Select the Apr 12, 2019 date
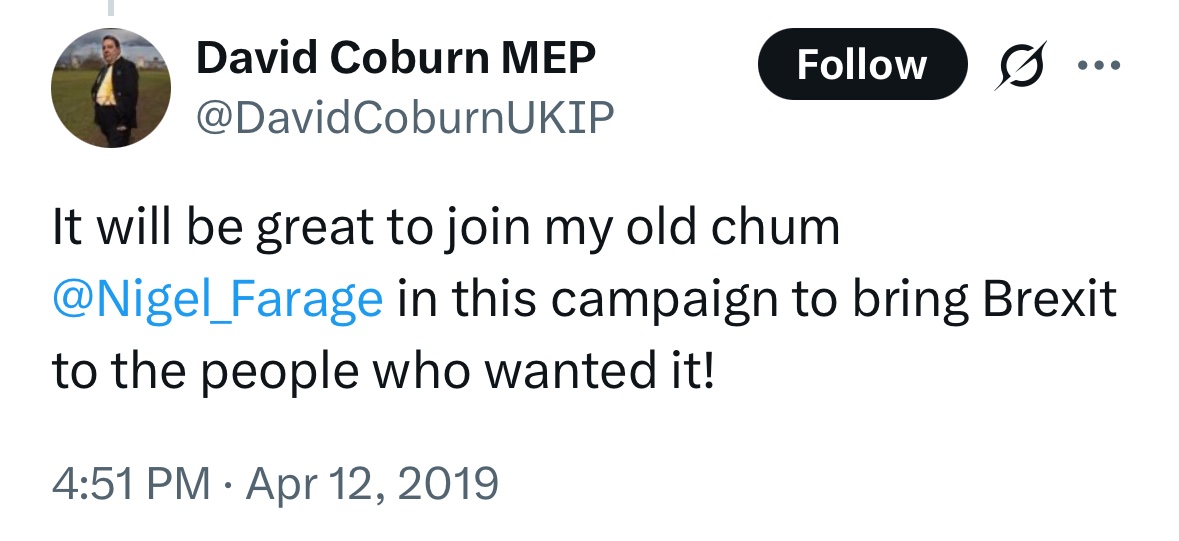Screen dimensions: 1179x541 coord(374,483)
